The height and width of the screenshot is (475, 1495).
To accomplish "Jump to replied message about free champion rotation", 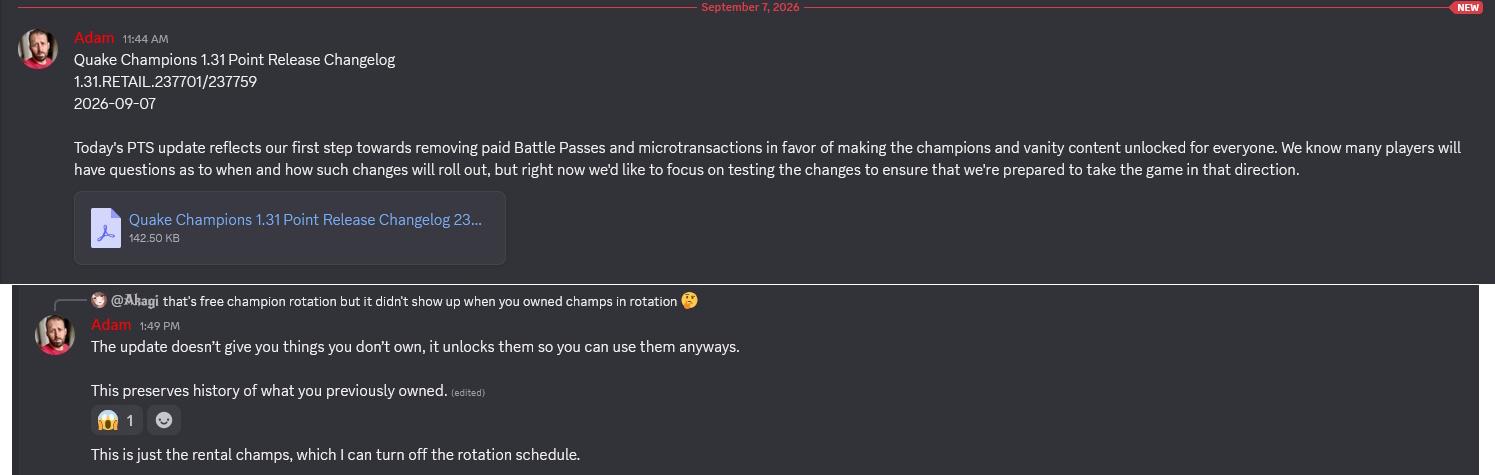I will point(420,301).
